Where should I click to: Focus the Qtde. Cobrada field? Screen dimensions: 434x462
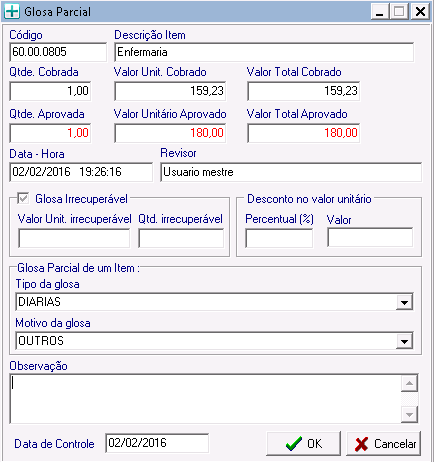[x=50, y=91]
